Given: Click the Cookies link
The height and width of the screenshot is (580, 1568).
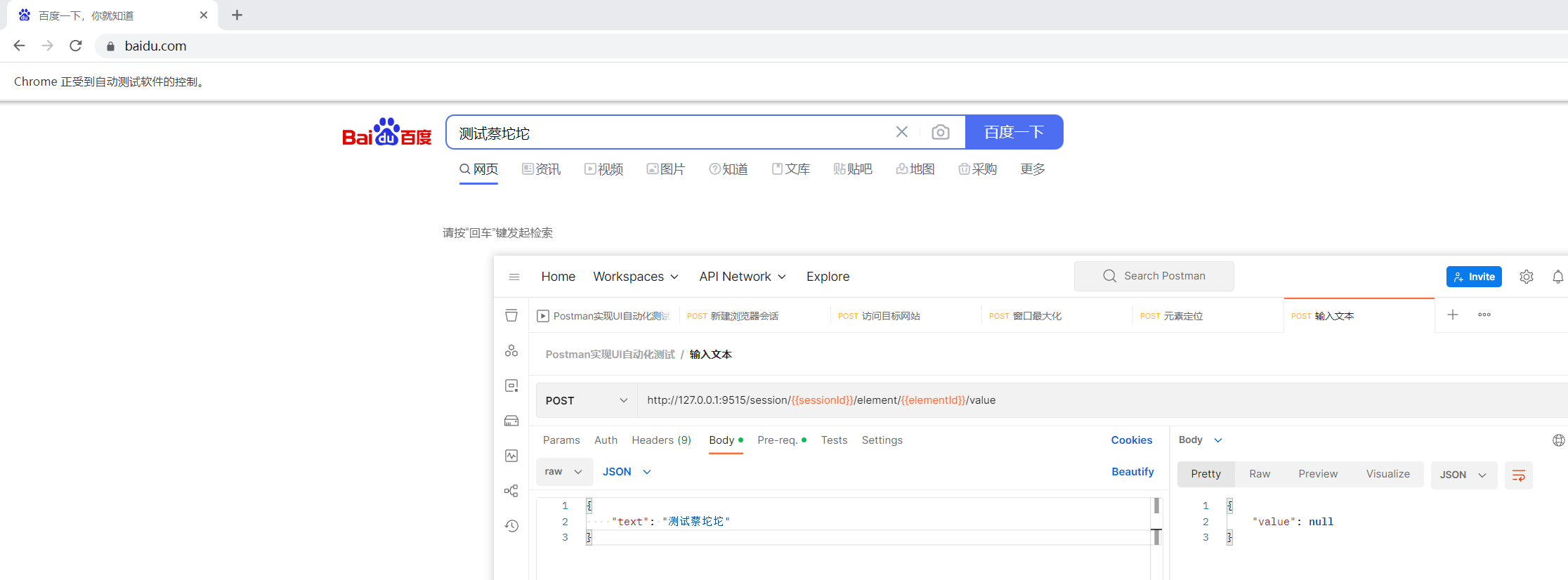Looking at the screenshot, I should (x=1131, y=440).
